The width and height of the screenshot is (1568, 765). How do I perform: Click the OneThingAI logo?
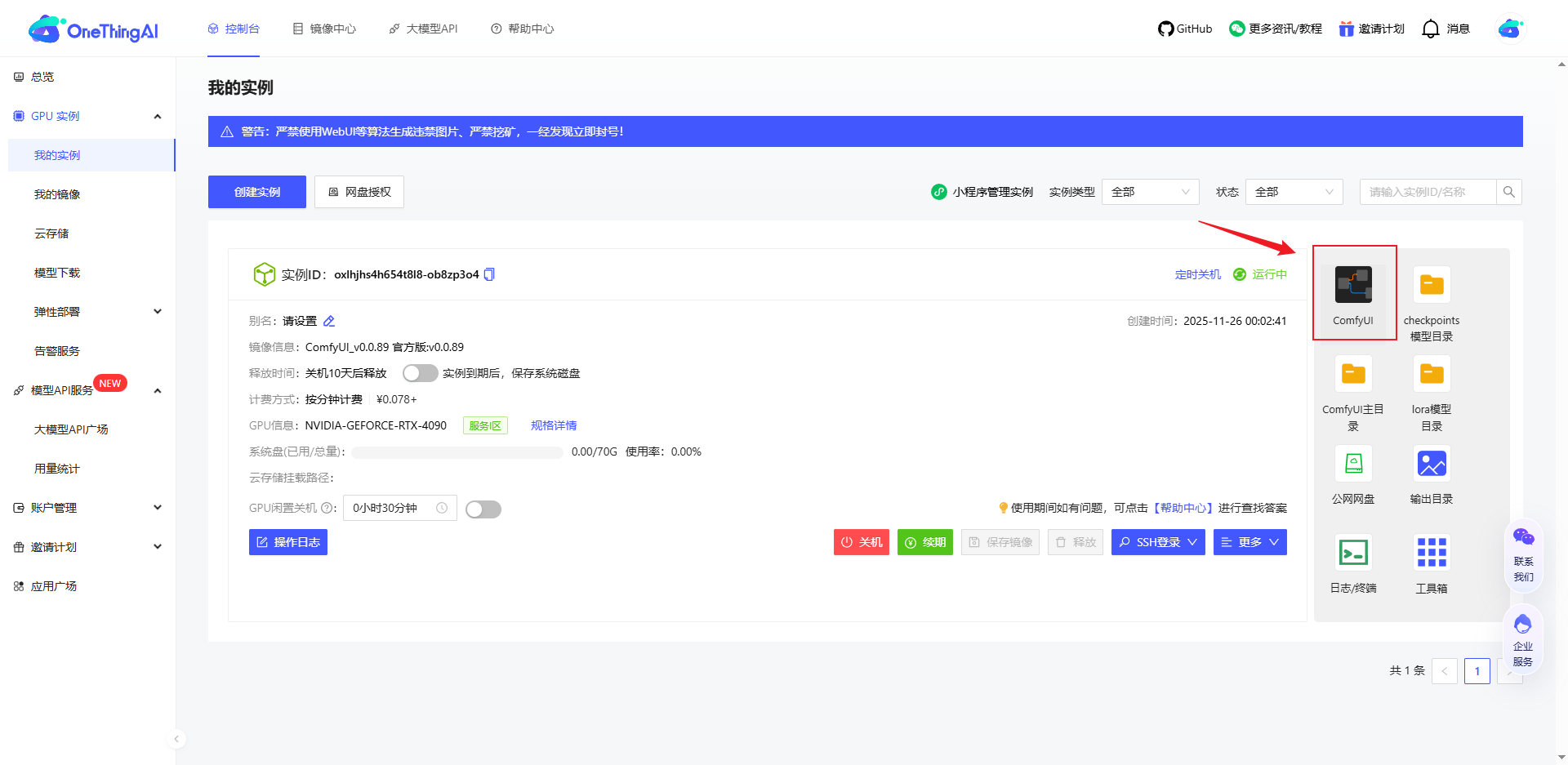93,29
